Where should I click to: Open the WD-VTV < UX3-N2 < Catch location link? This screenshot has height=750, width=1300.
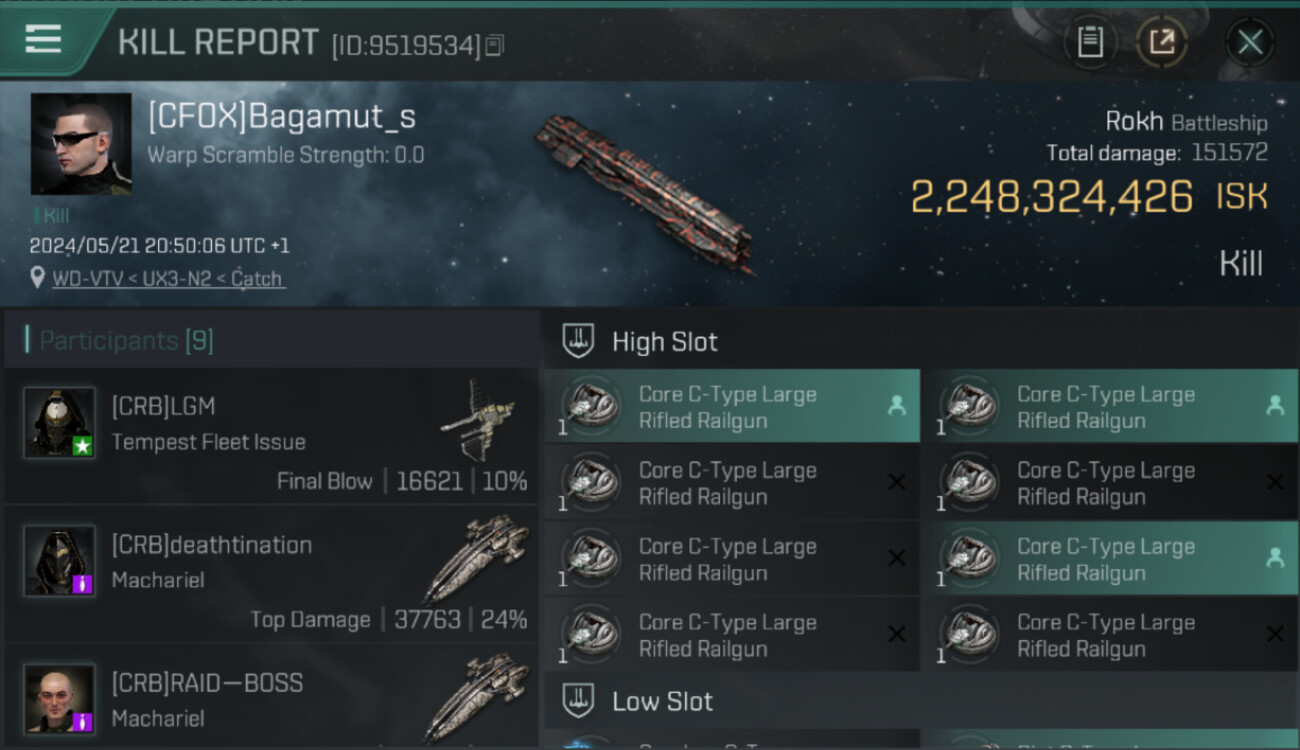click(x=167, y=279)
